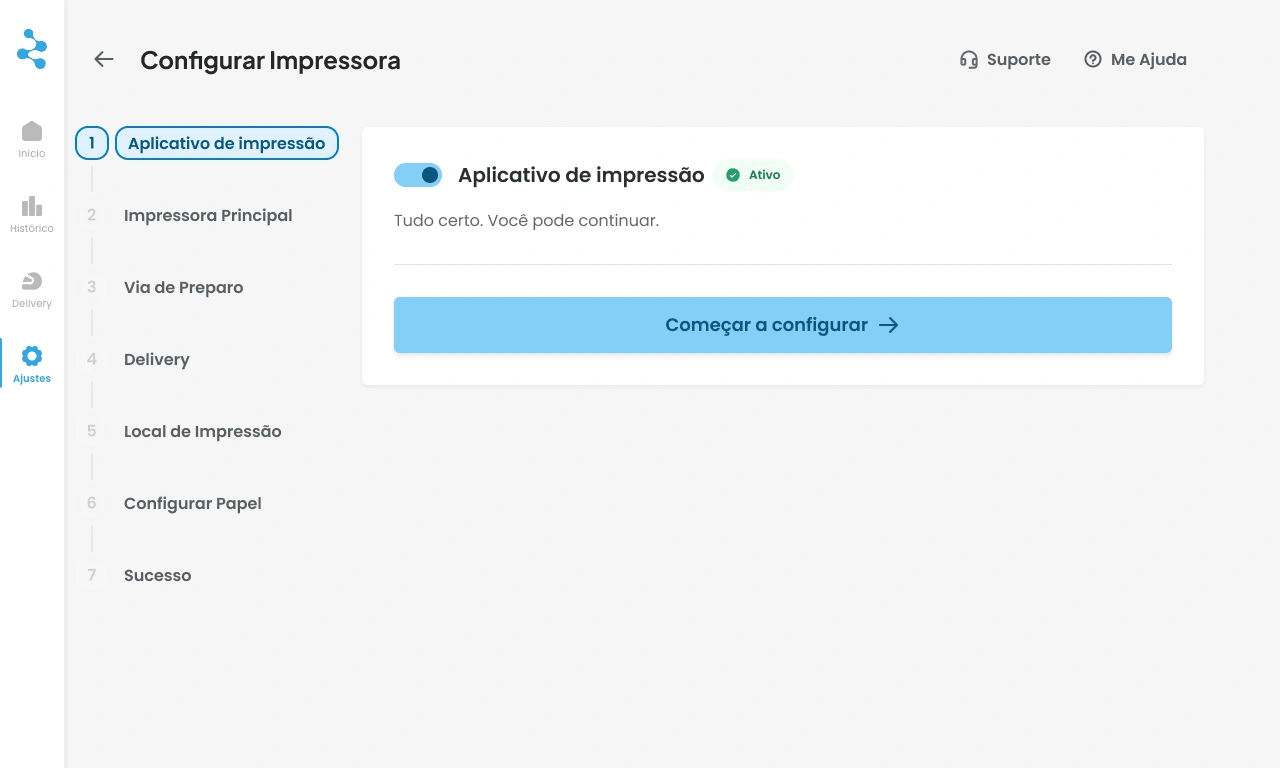Viewport: 1280px width, 768px height.
Task: Click the Me Ajuda question icon
Action: pyautogui.click(x=1093, y=60)
